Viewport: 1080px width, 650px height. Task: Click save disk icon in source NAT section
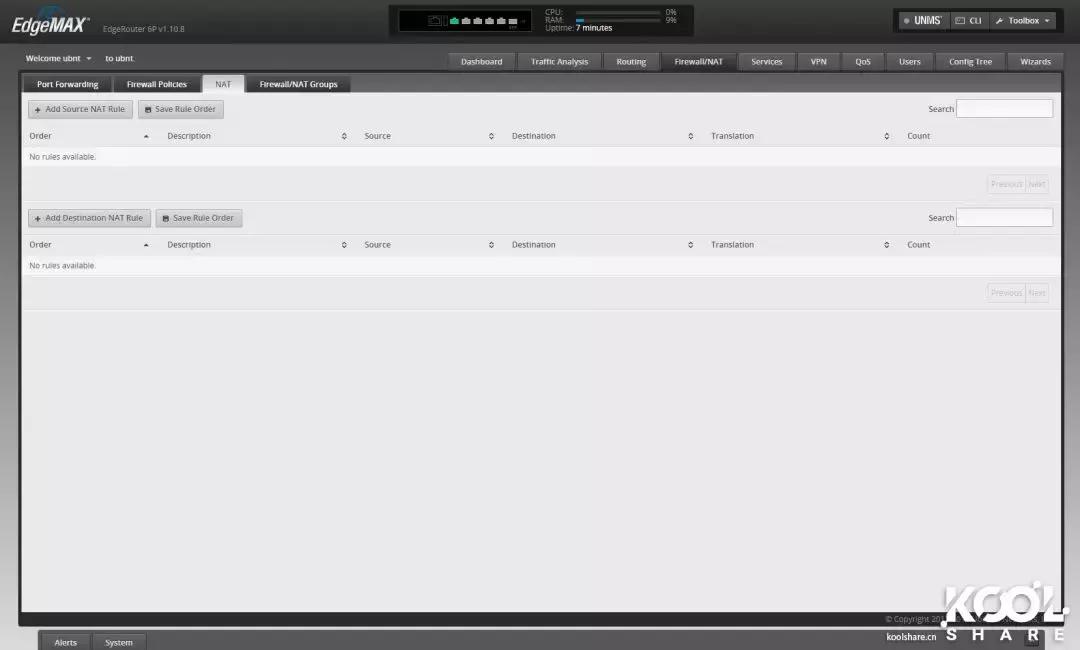[147, 109]
